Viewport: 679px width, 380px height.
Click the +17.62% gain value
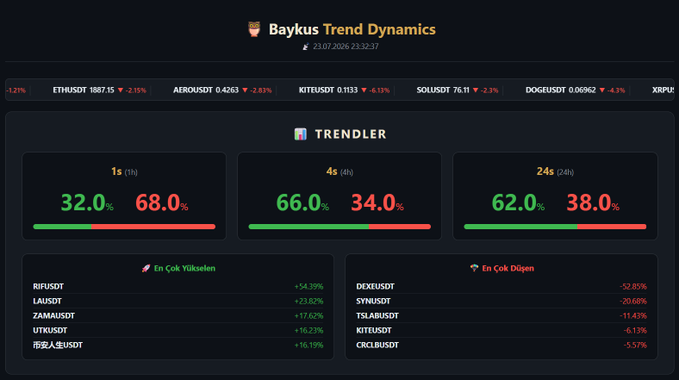pos(309,316)
